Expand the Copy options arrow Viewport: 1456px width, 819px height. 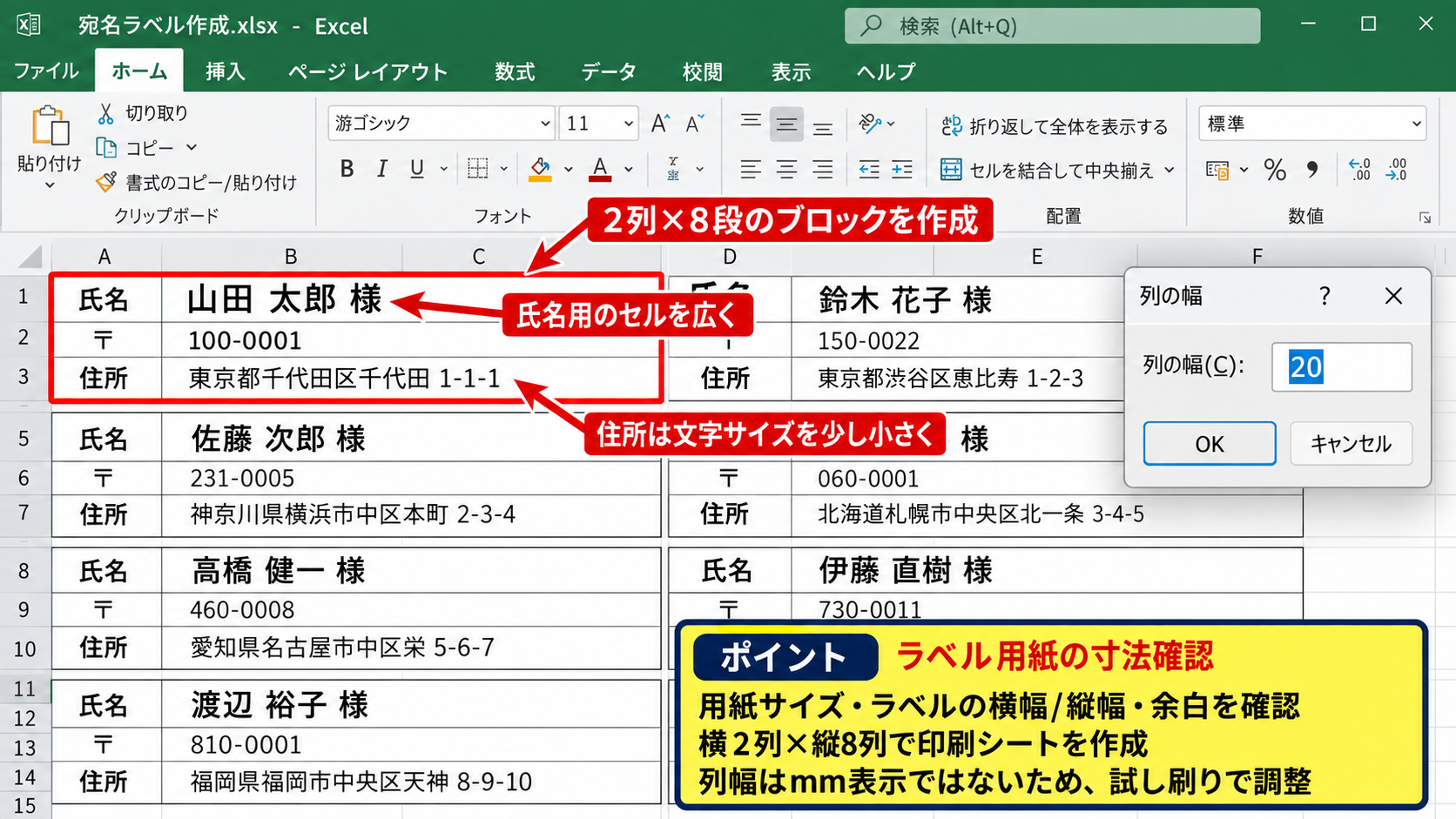click(x=192, y=148)
